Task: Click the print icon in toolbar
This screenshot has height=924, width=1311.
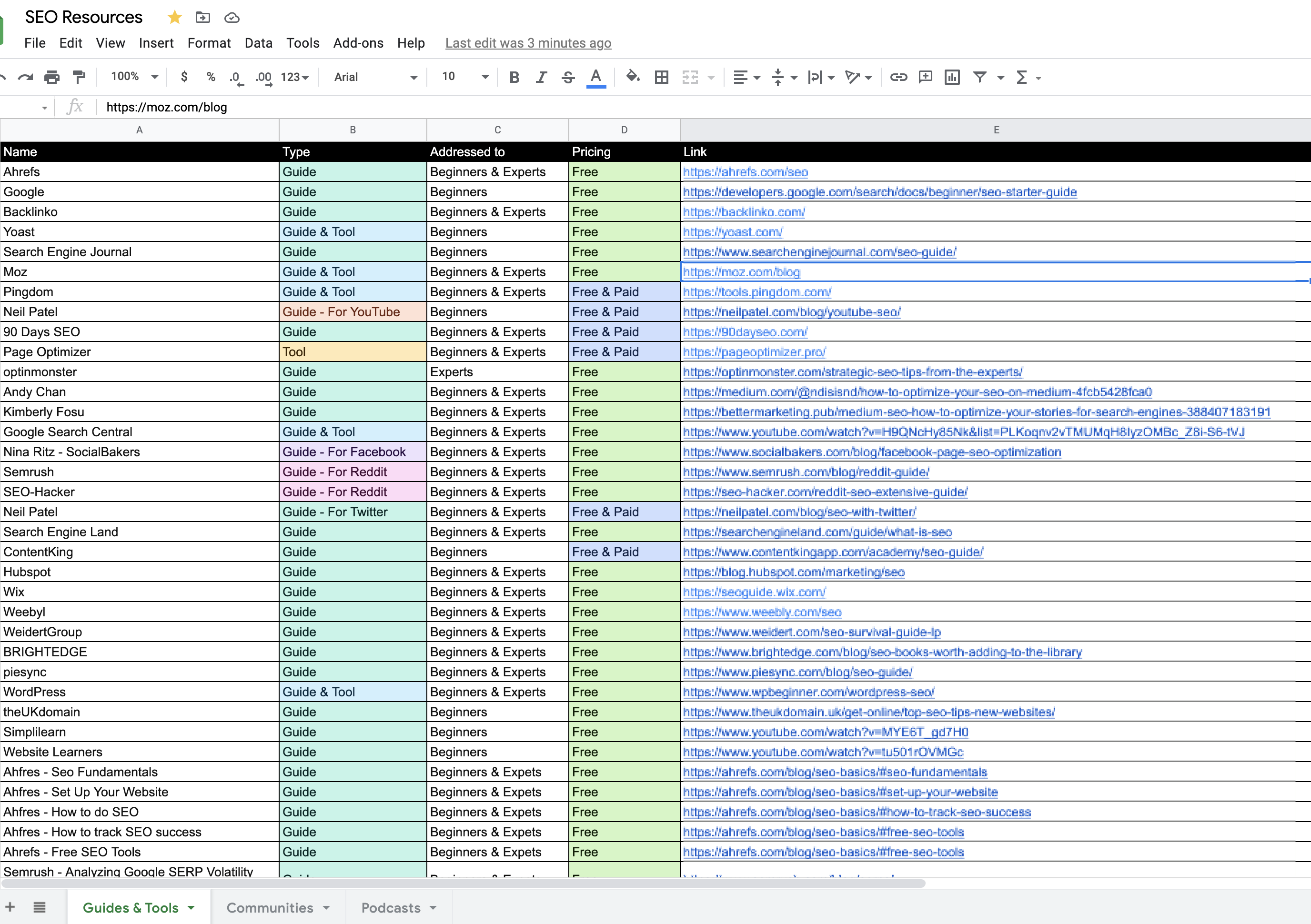Action: [52, 77]
